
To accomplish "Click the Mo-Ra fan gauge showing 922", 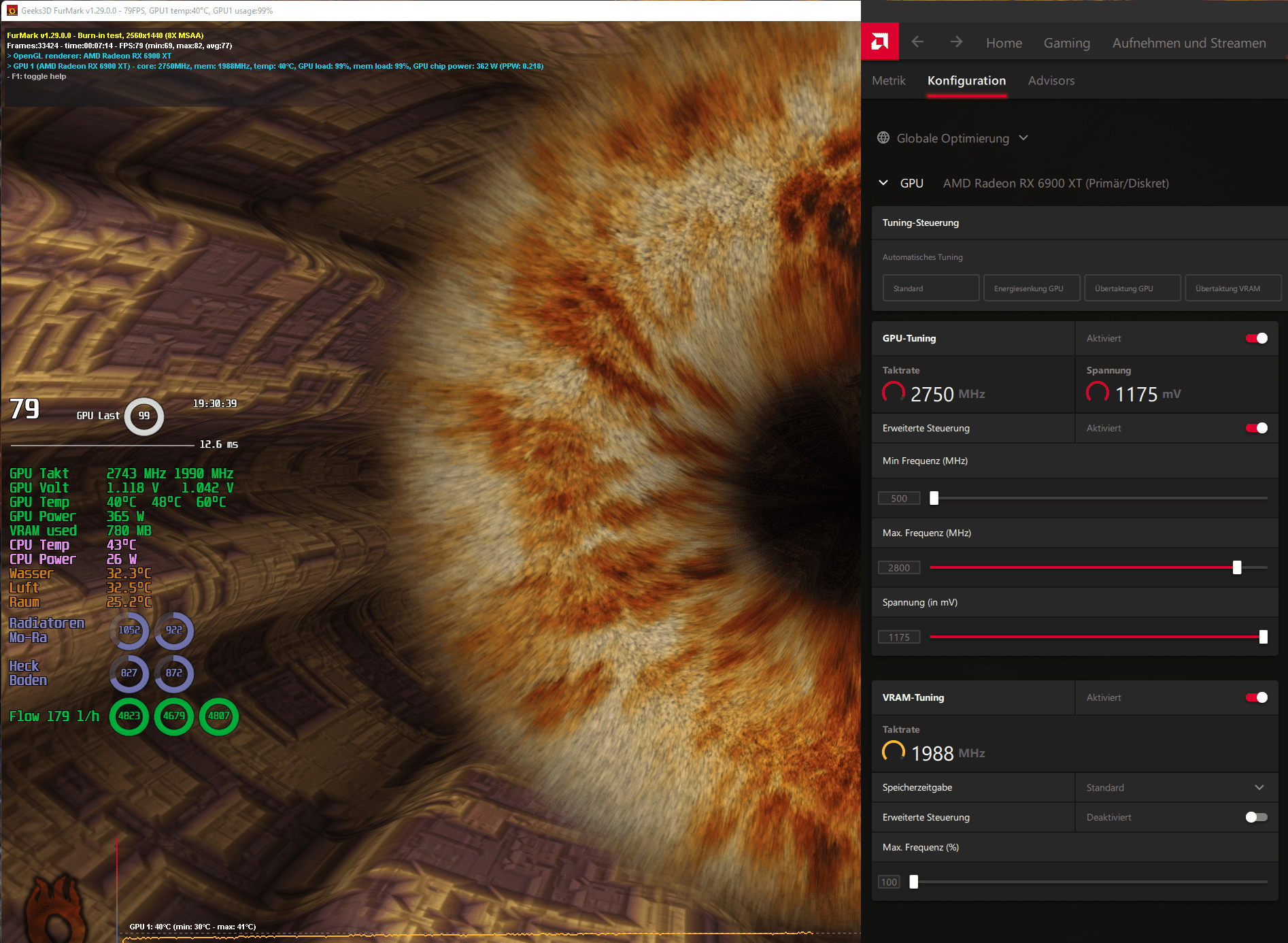I will [174, 630].
